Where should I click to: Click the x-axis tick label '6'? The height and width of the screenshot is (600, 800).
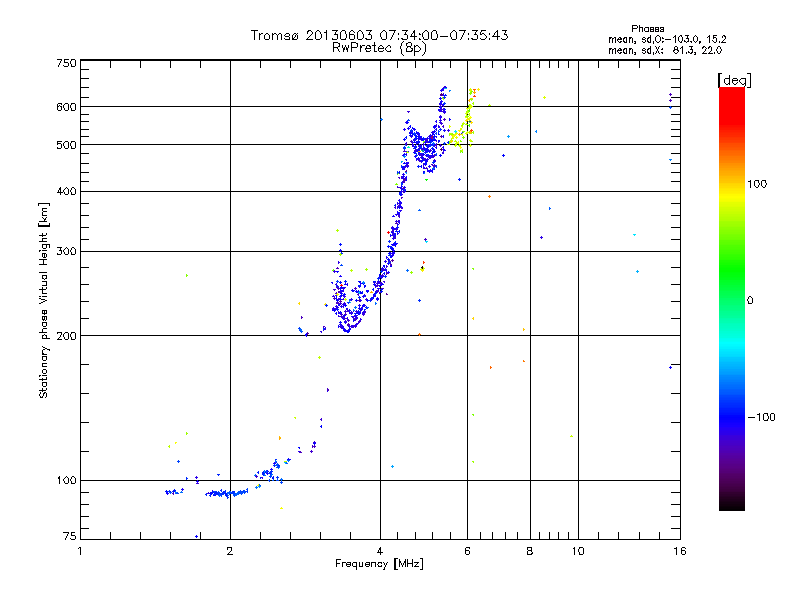point(467,551)
